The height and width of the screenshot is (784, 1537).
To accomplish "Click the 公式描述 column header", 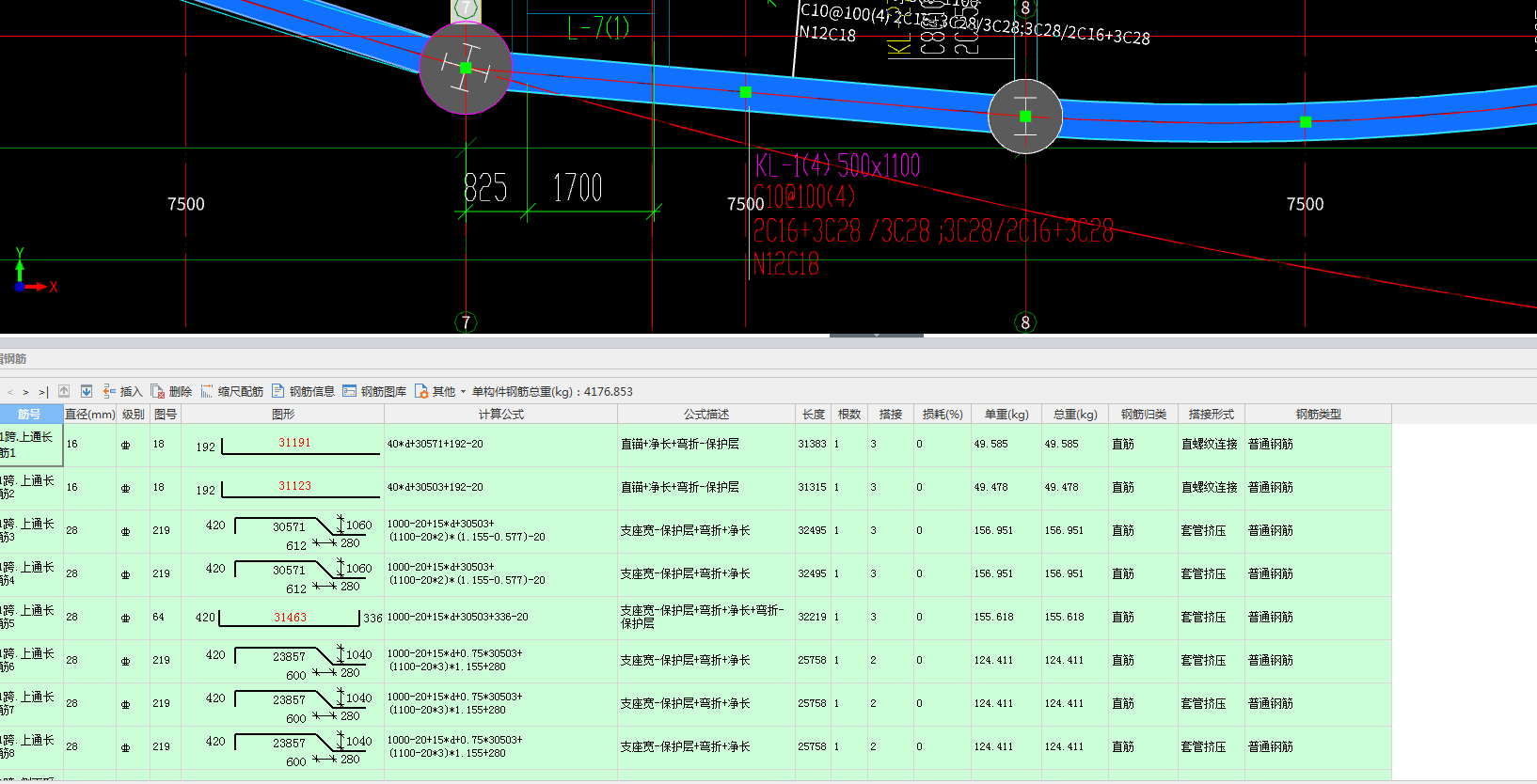I will coord(706,415).
